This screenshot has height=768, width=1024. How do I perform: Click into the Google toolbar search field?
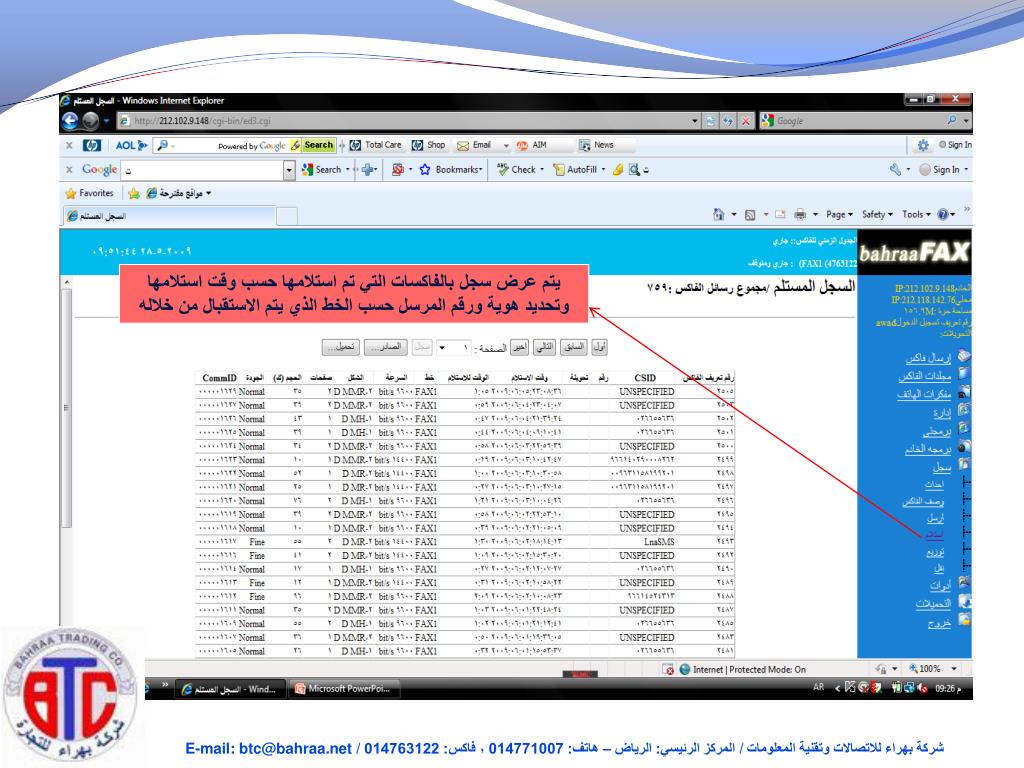(x=202, y=170)
